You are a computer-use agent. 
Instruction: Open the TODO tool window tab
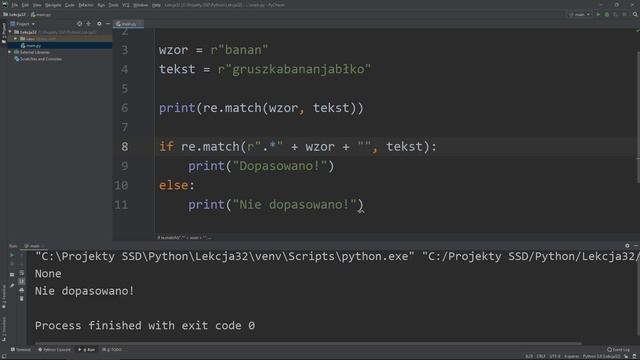pos(112,350)
